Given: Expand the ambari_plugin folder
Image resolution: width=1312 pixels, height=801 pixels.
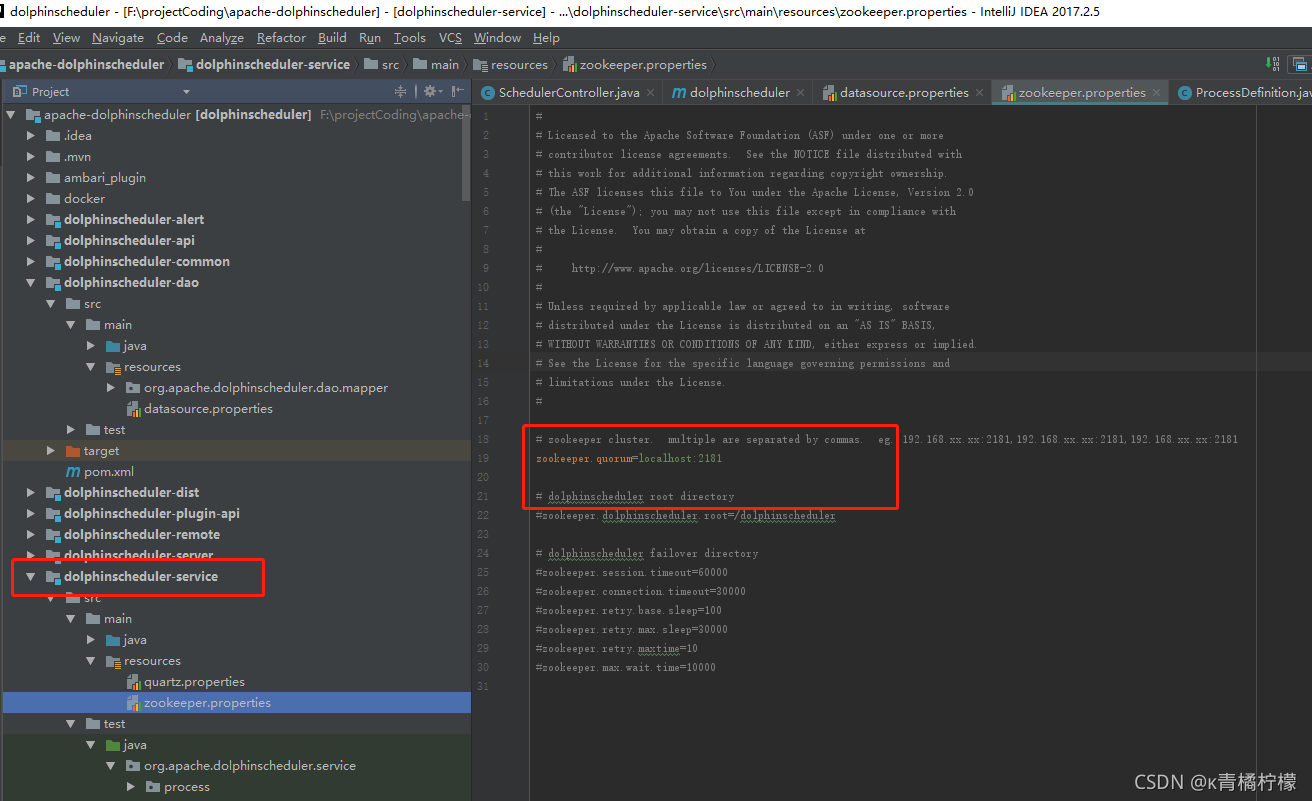Looking at the screenshot, I should (x=31, y=177).
